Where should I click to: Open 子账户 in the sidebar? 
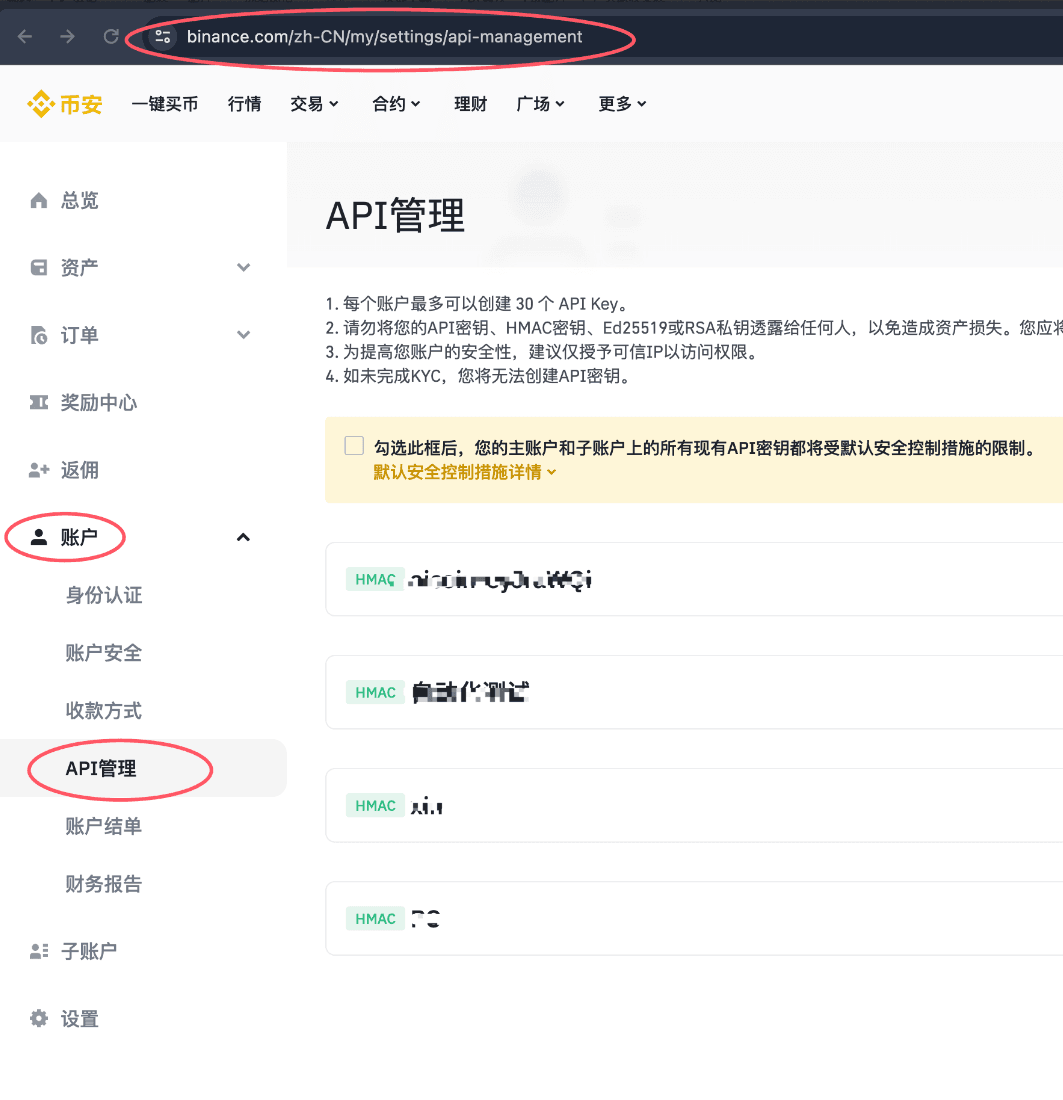coord(89,951)
